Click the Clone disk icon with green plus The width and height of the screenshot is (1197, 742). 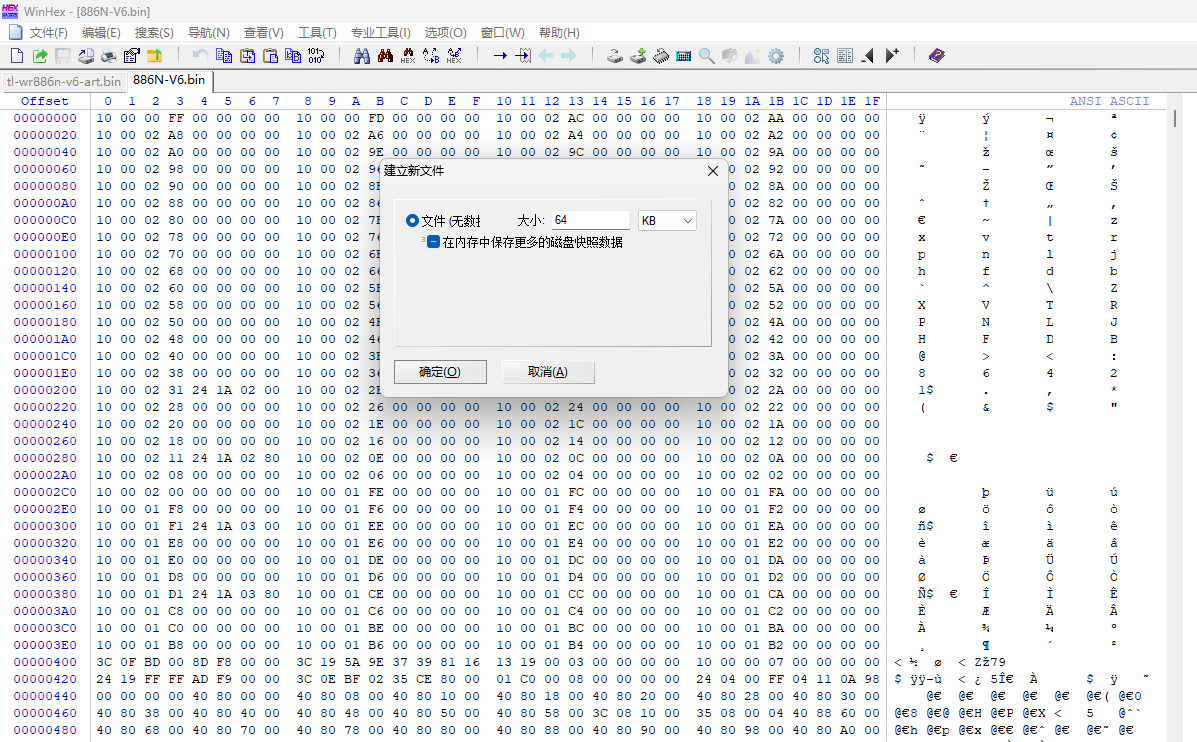point(638,56)
